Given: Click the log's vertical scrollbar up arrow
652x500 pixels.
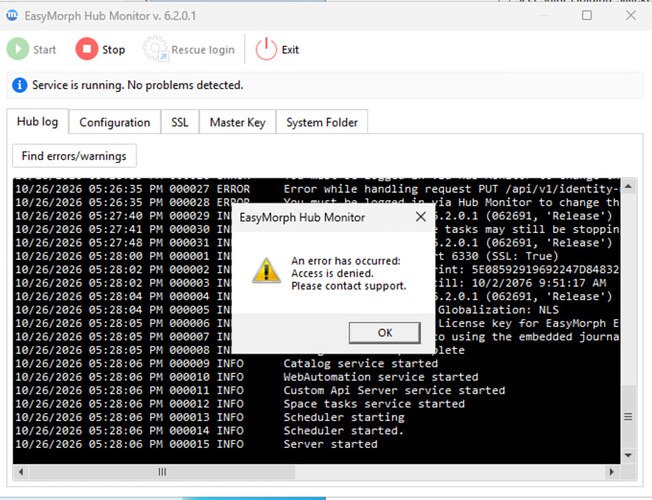Looking at the screenshot, I should click(628, 186).
